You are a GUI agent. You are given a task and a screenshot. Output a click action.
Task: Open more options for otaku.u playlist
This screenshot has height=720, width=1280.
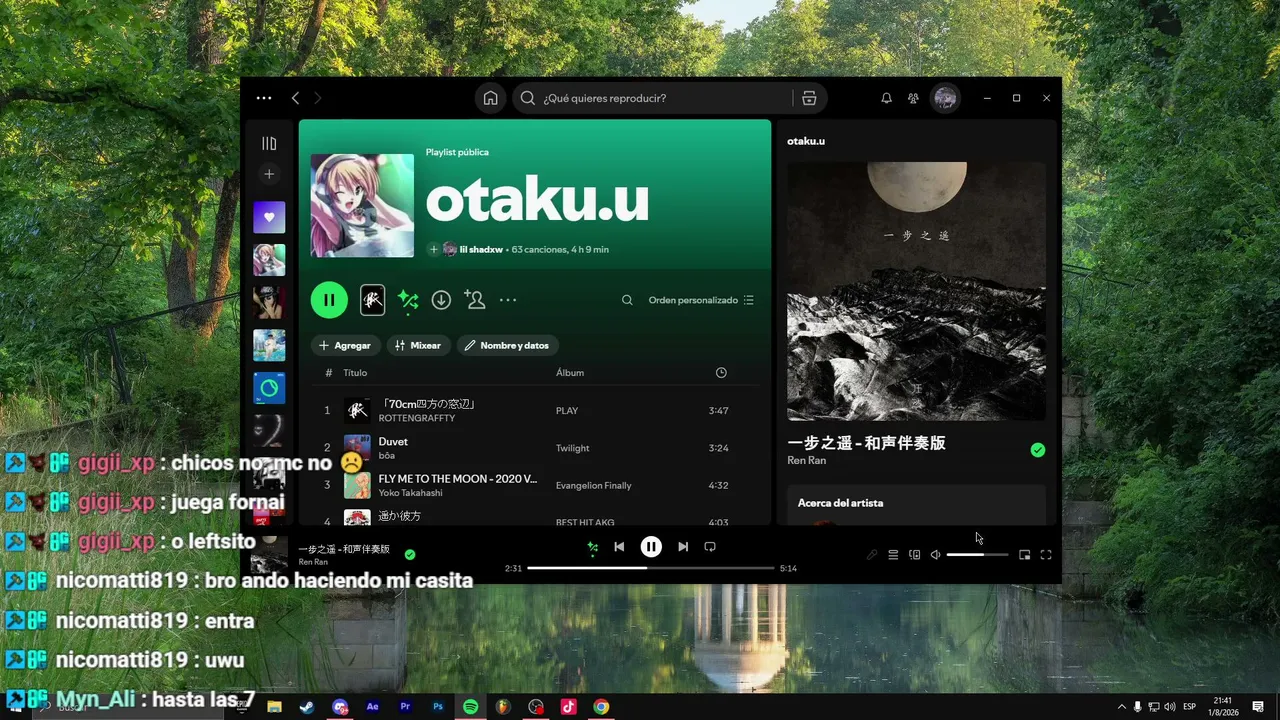pos(508,300)
